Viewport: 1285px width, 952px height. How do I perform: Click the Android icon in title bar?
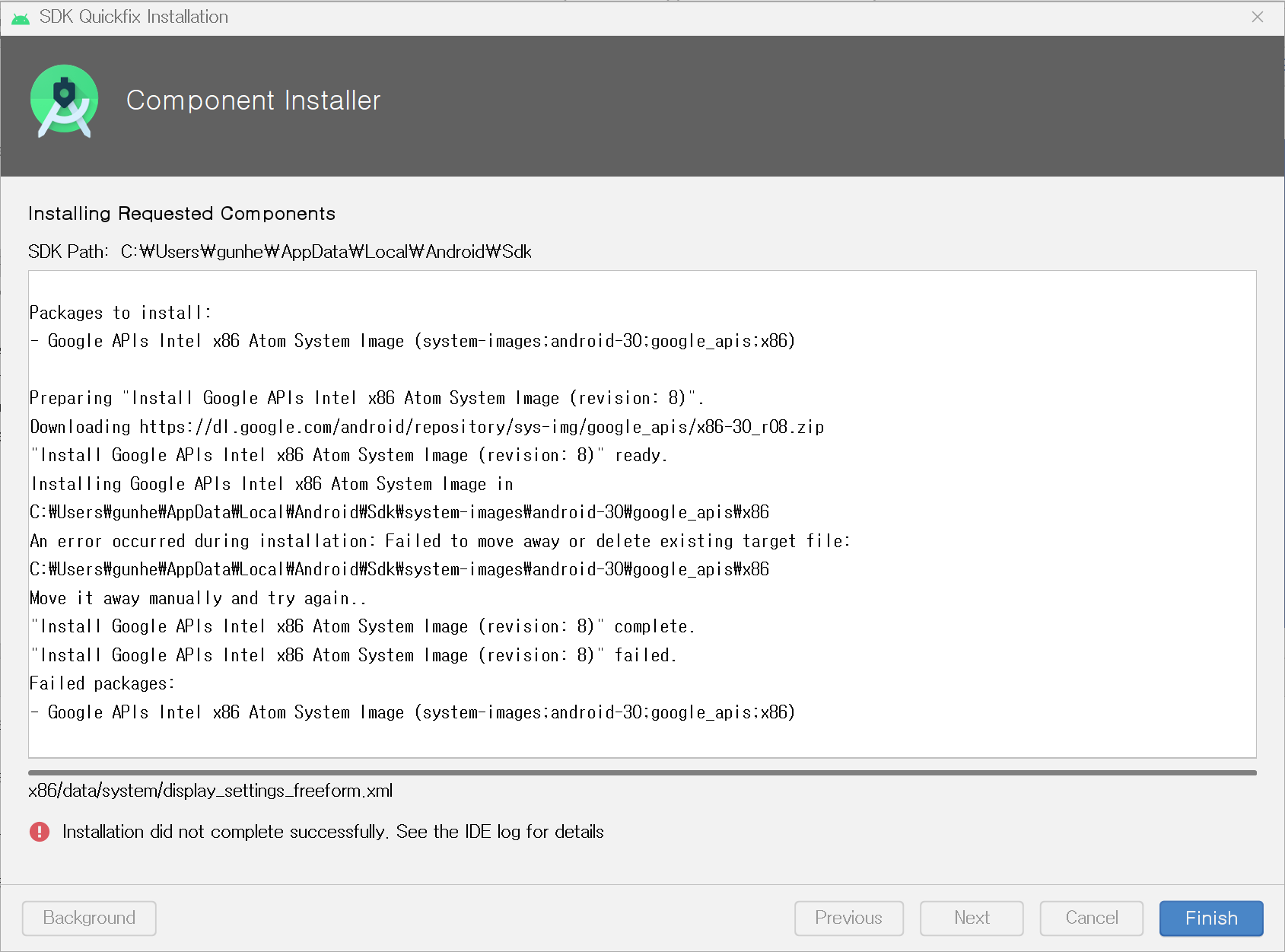coord(21,18)
